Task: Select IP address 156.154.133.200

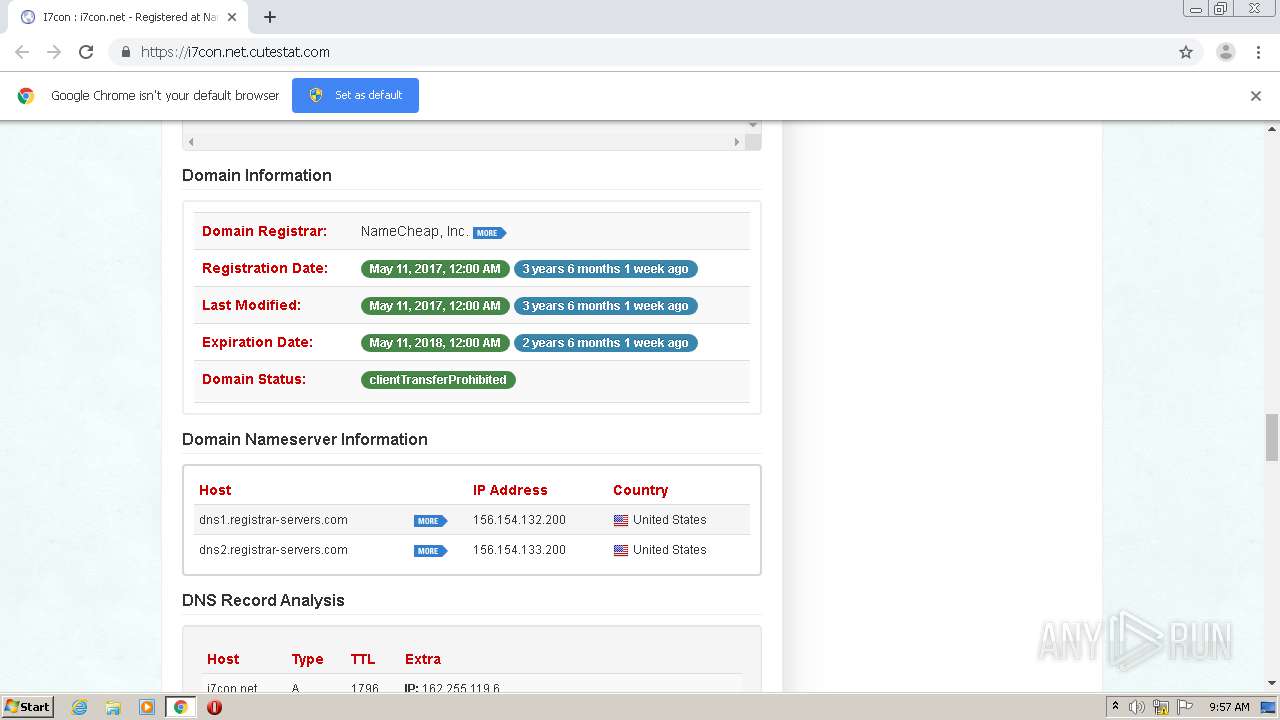Action: point(519,550)
